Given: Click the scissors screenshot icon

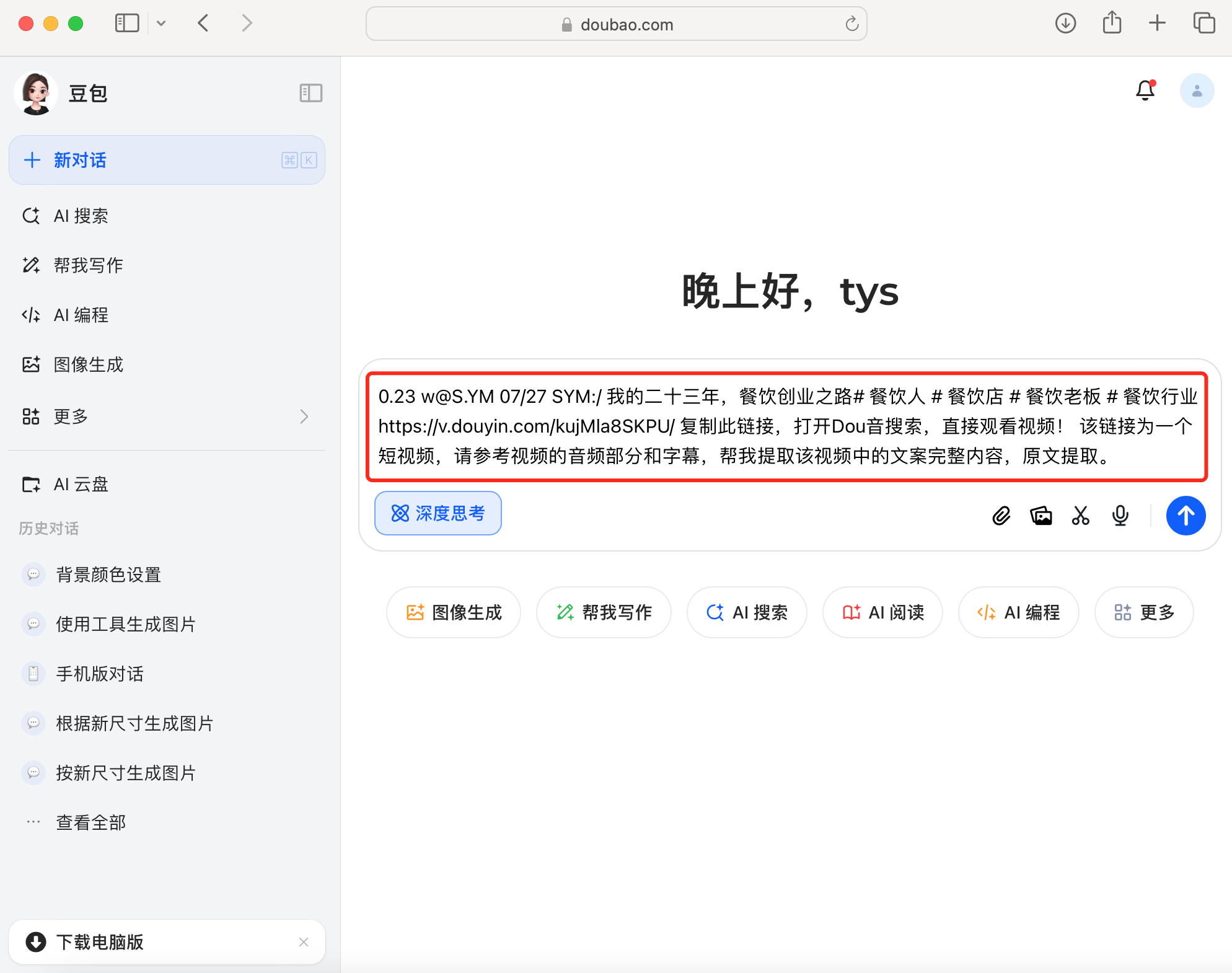Looking at the screenshot, I should [x=1081, y=516].
